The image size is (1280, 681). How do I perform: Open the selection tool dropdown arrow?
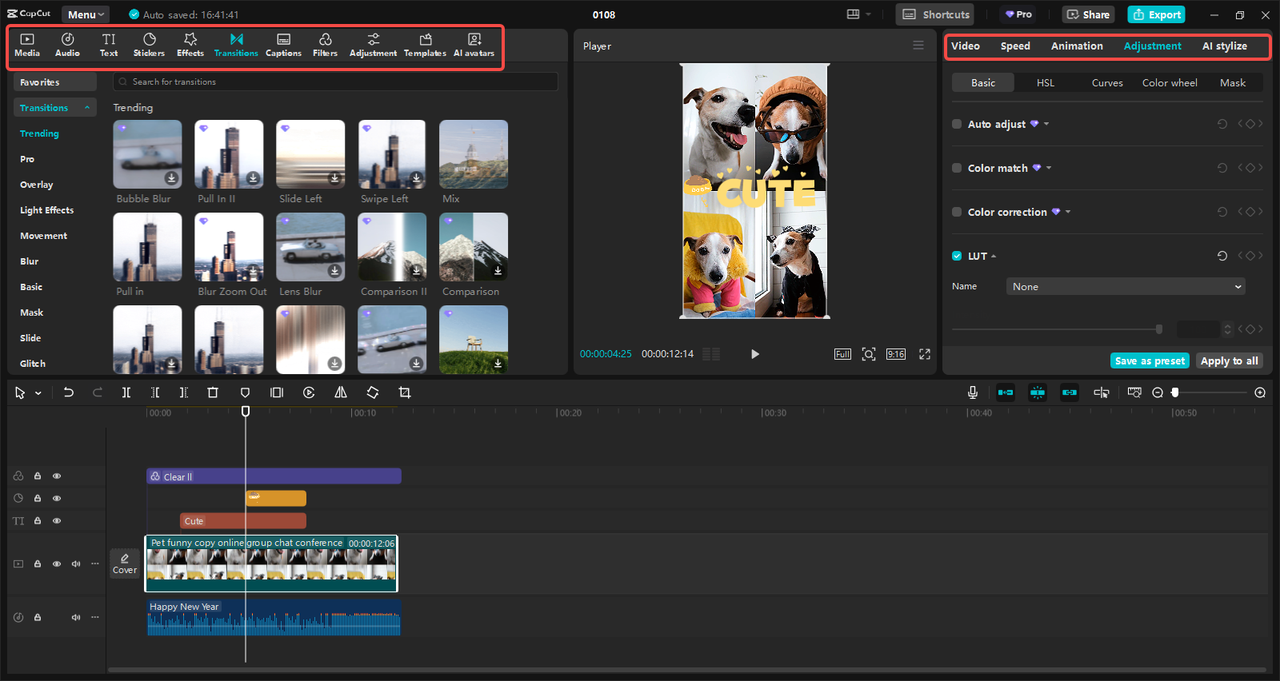(x=38, y=393)
